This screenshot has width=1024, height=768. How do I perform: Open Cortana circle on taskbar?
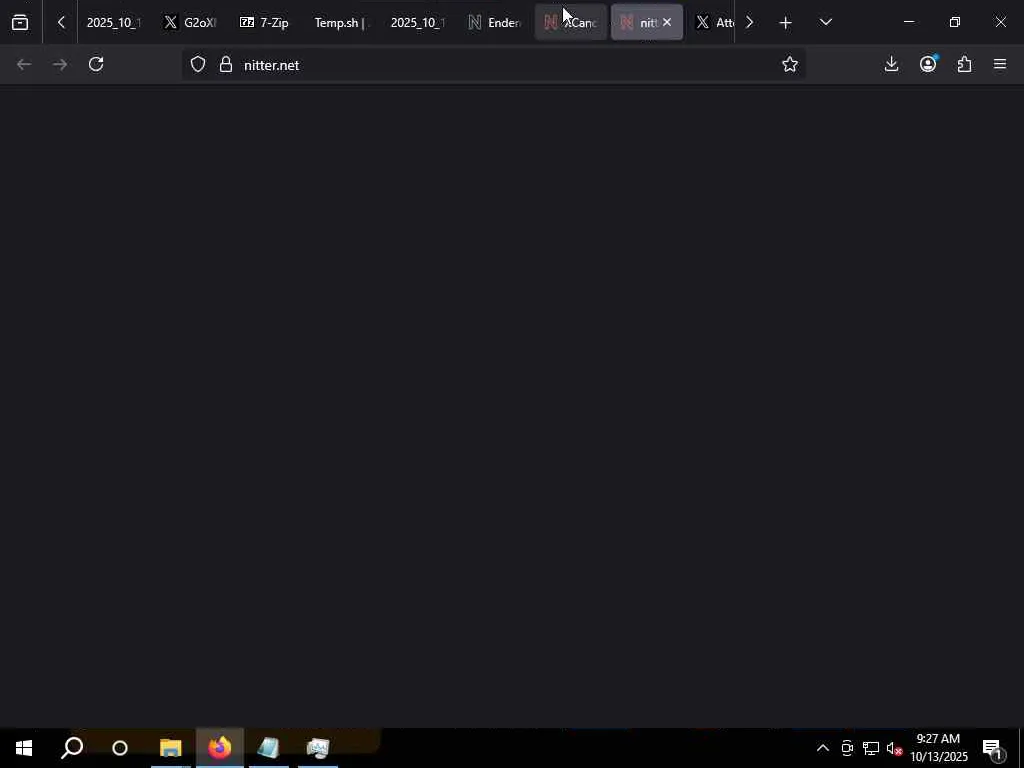(x=120, y=748)
